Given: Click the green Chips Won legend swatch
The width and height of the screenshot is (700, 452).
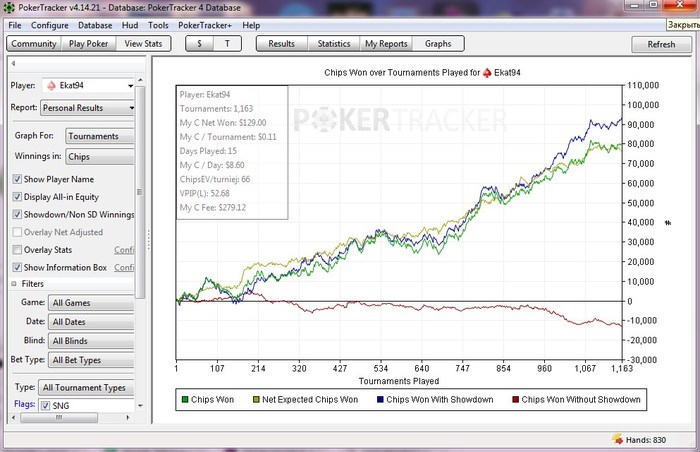Looking at the screenshot, I should tap(185, 400).
